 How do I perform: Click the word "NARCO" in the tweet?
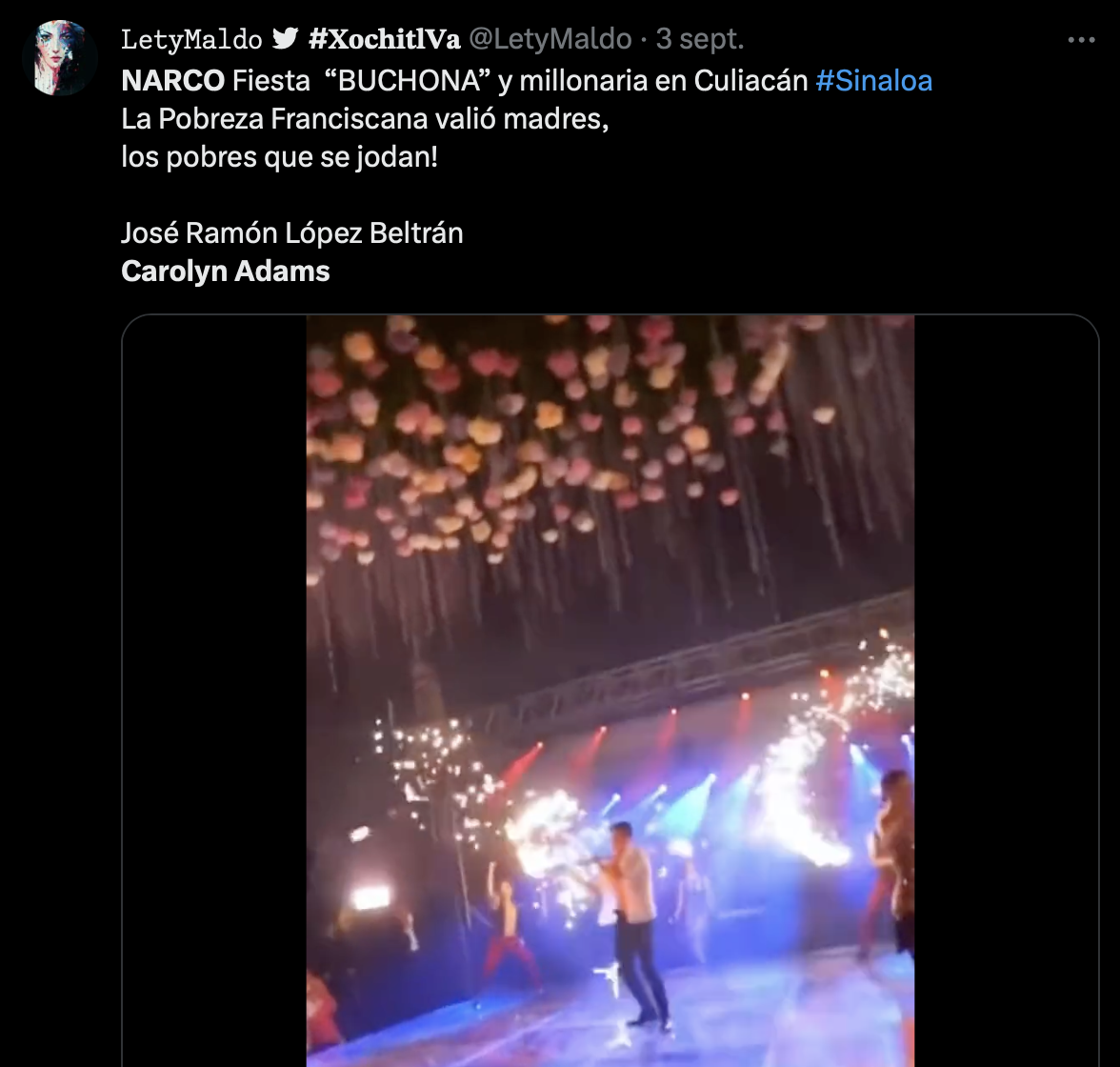(x=173, y=80)
